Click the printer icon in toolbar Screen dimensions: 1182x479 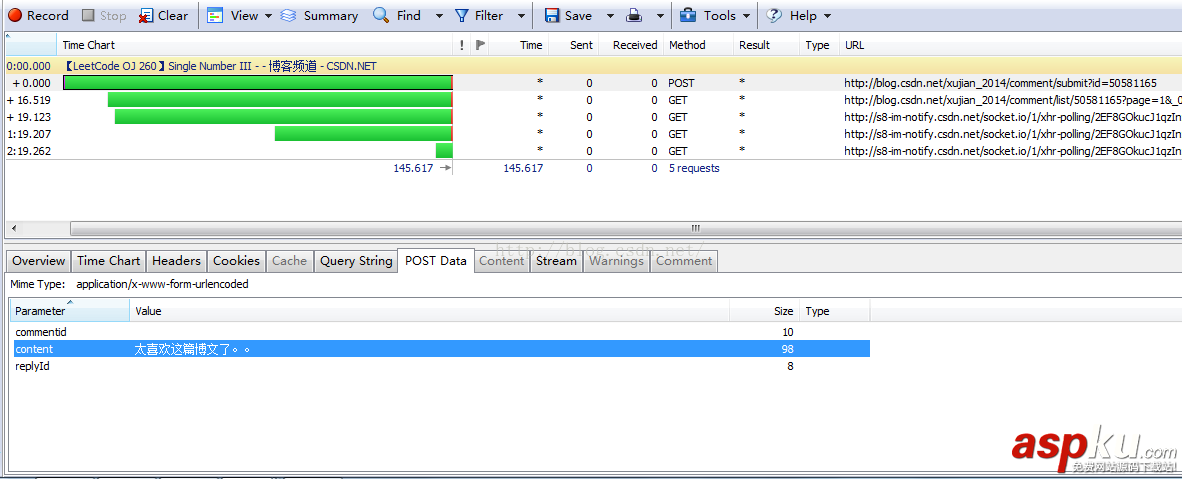click(x=634, y=15)
